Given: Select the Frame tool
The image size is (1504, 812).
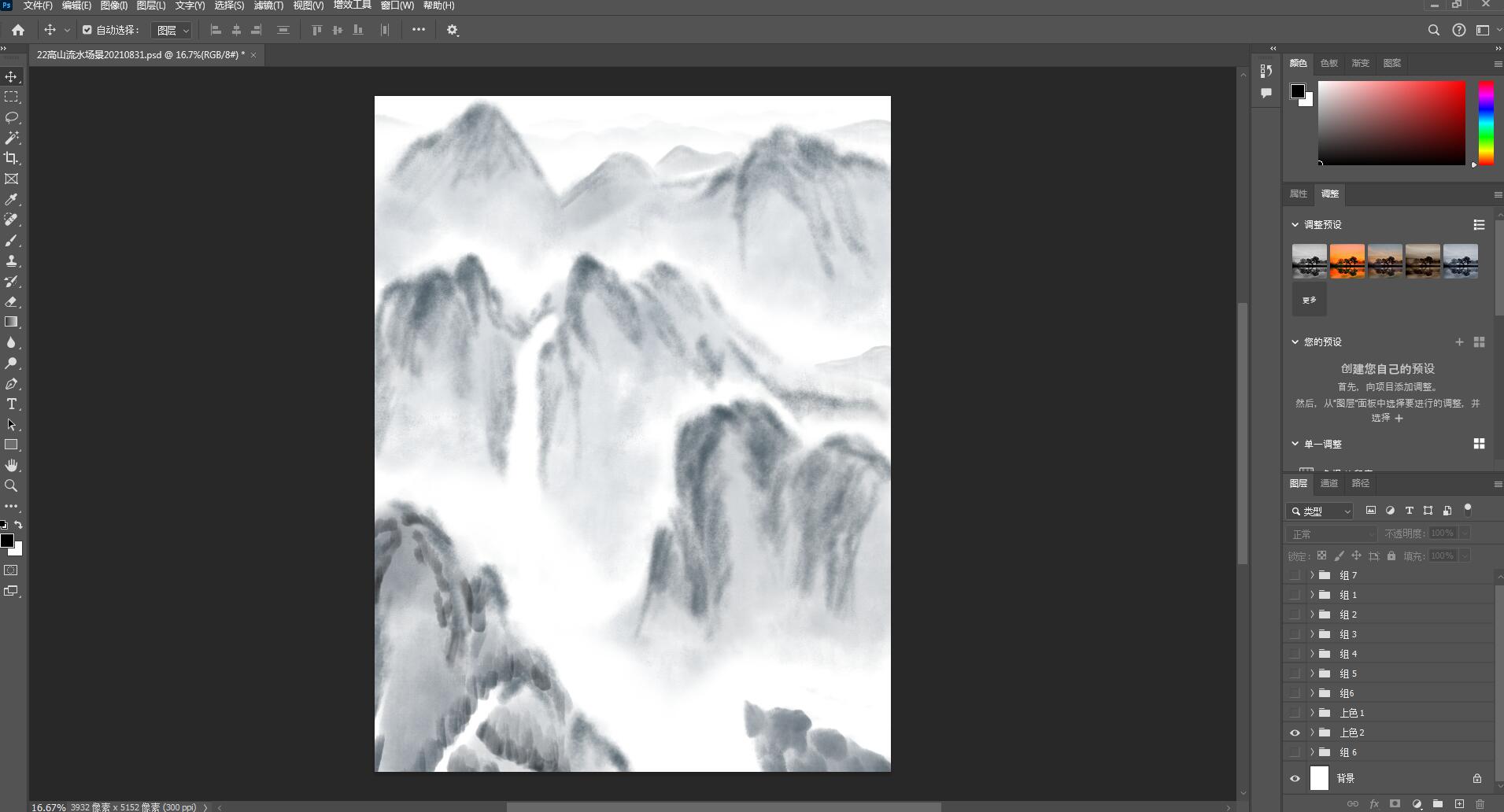Looking at the screenshot, I should (11, 179).
